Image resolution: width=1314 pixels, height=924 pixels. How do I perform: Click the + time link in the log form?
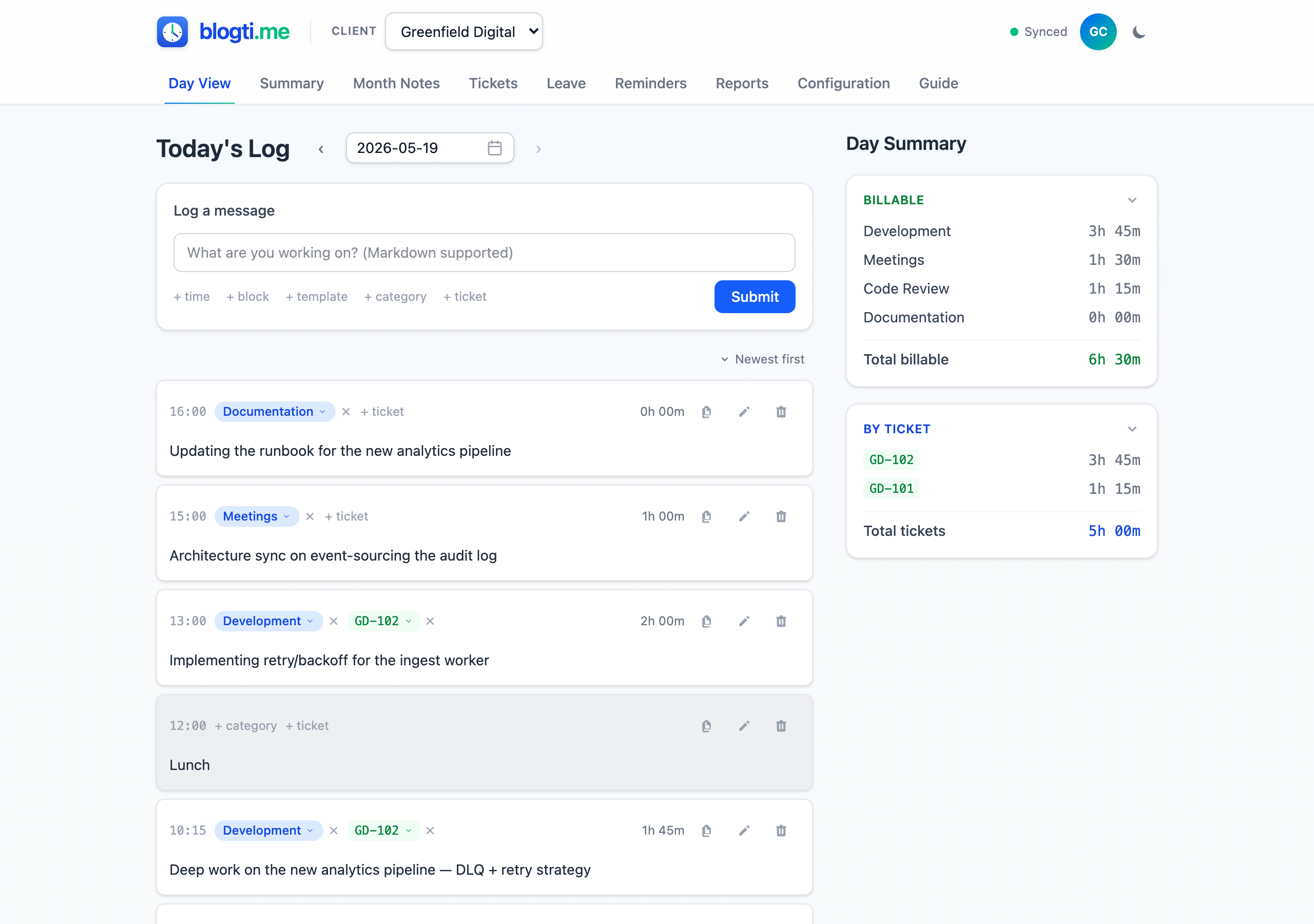coord(192,297)
